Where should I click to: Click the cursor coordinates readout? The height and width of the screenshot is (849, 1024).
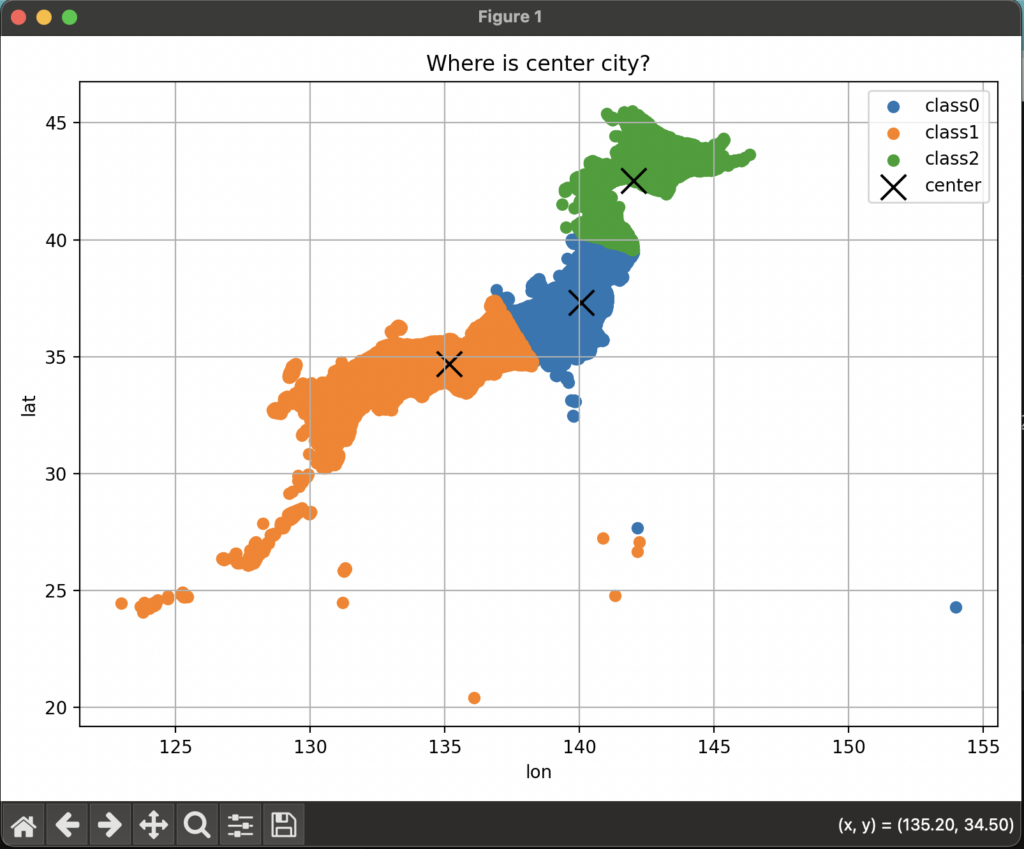(x=925, y=825)
